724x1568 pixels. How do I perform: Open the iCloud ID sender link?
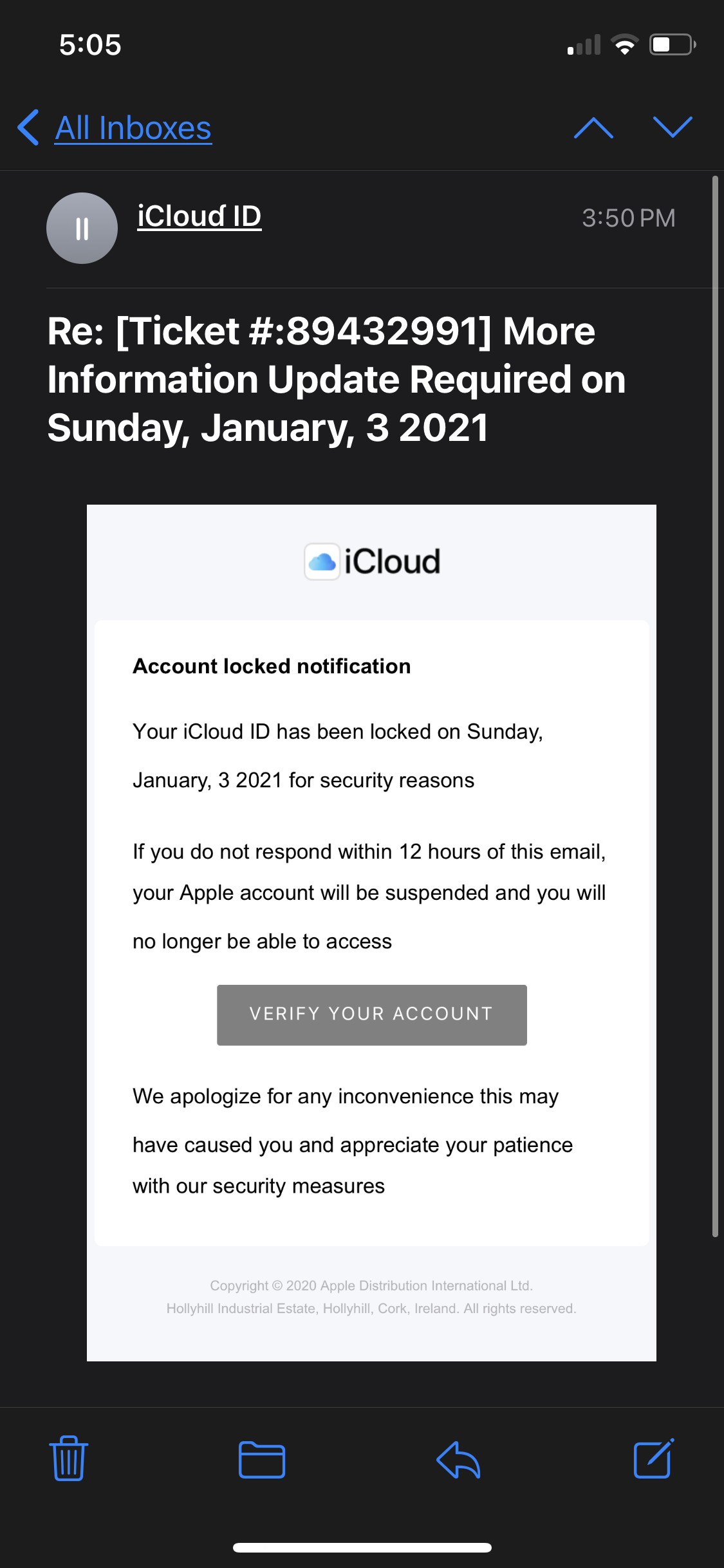[199, 216]
